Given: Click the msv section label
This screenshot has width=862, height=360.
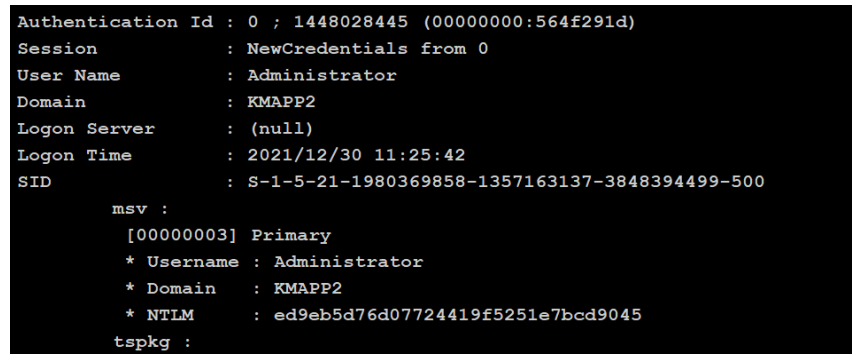Looking at the screenshot, I should pos(140,209).
